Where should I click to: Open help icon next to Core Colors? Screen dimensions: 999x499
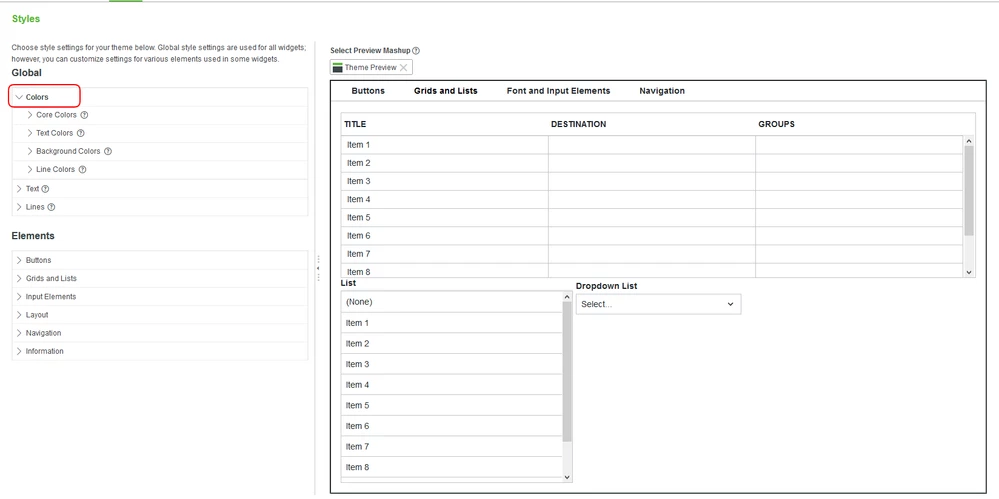[x=84, y=115]
